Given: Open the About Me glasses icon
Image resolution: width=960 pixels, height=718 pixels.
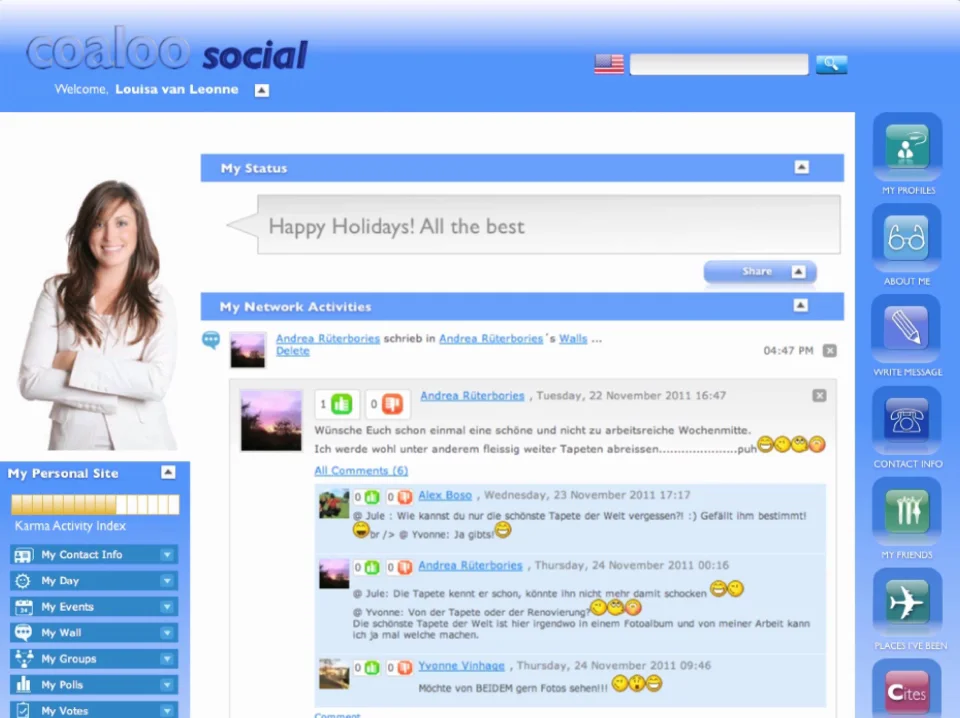Looking at the screenshot, I should (x=907, y=238).
